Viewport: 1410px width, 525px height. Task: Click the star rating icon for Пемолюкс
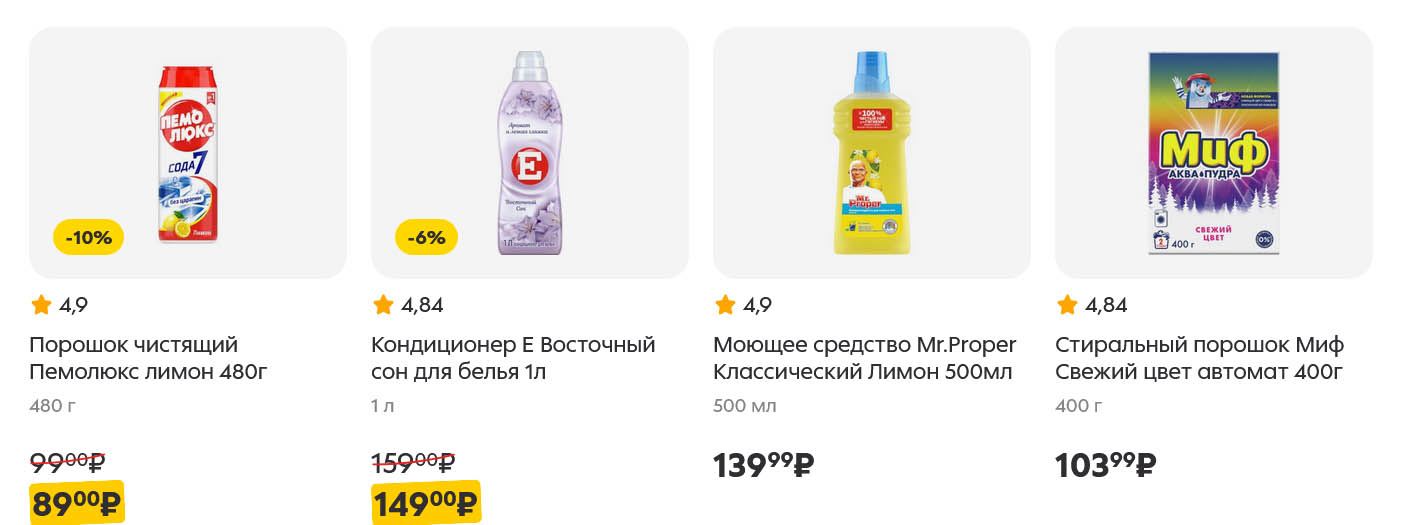click(41, 305)
